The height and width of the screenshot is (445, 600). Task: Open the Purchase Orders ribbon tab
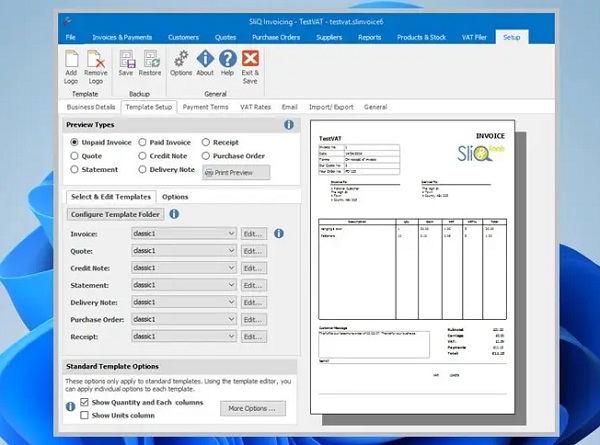pos(276,37)
